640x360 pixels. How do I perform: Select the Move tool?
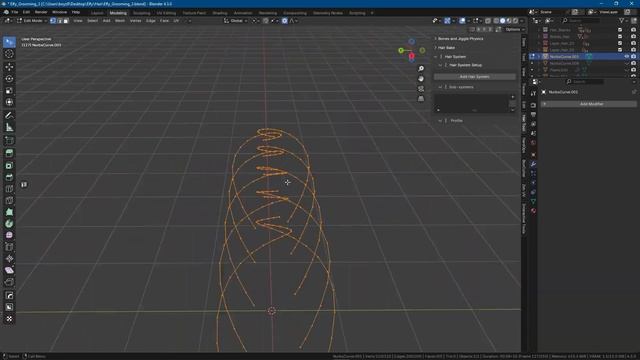(x=9, y=67)
